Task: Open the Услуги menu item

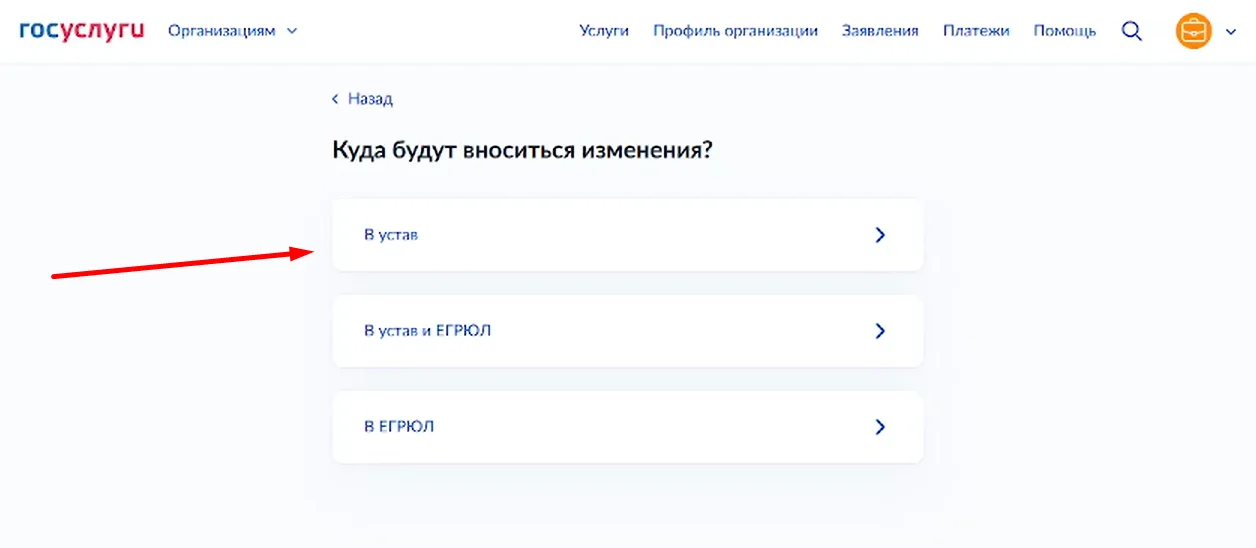Action: click(x=604, y=31)
